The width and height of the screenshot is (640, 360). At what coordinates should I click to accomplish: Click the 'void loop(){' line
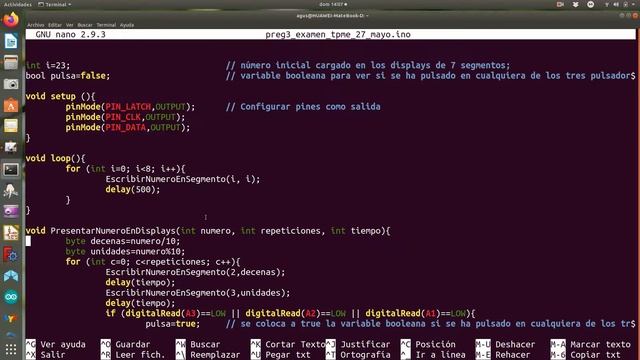(x=56, y=158)
